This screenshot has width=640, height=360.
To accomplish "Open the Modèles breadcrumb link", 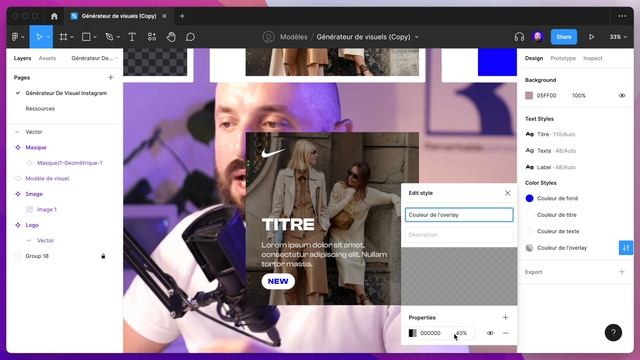I will pyautogui.click(x=293, y=37).
